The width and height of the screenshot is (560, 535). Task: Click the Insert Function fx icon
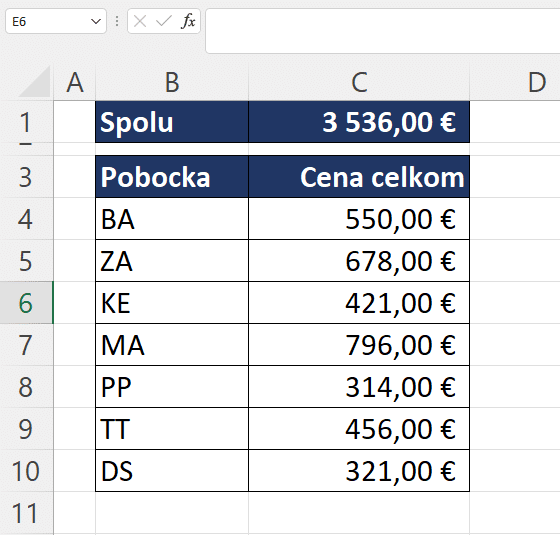pyautogui.click(x=188, y=21)
